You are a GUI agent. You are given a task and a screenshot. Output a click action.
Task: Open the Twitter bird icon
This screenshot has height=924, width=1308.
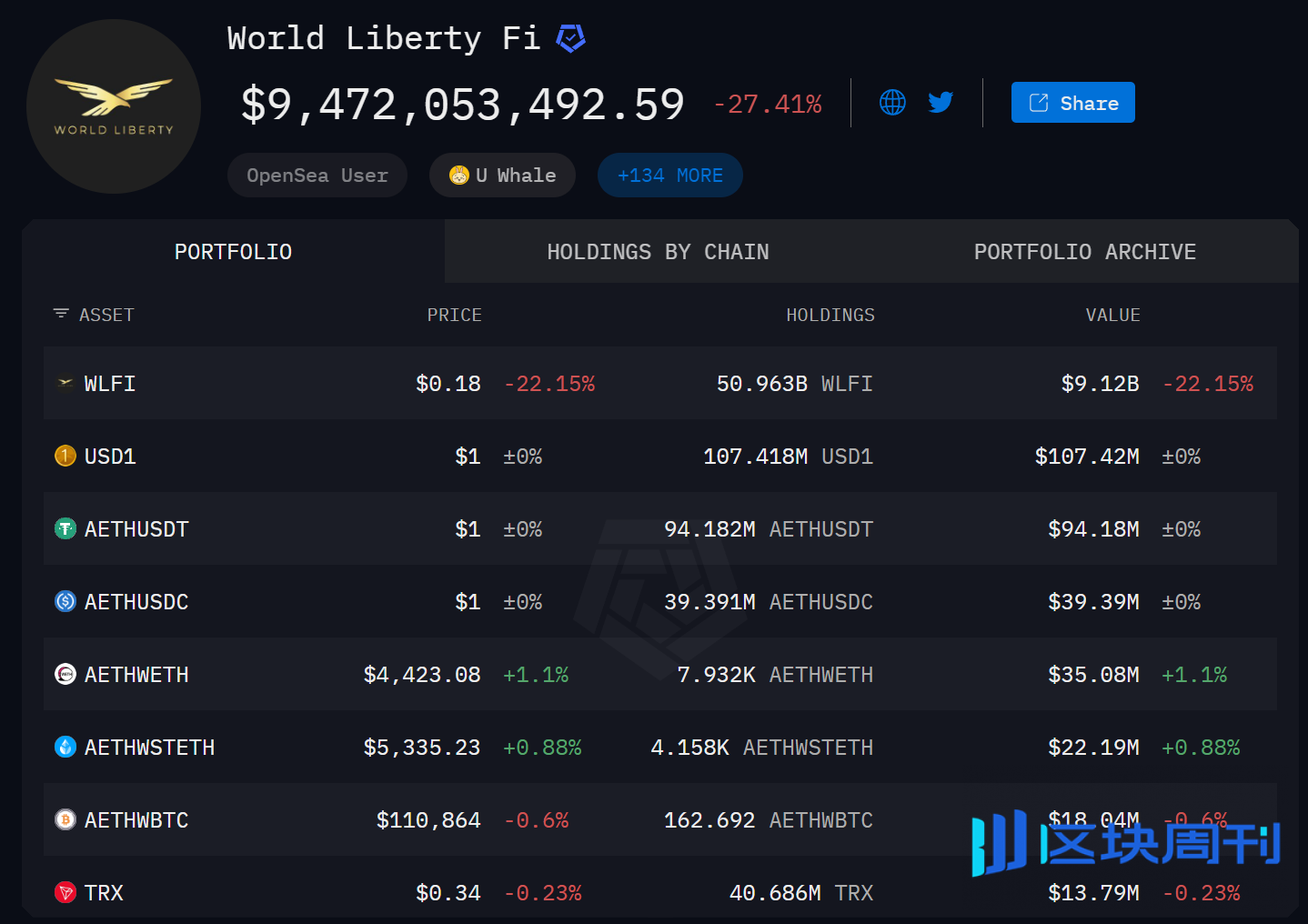point(941,102)
